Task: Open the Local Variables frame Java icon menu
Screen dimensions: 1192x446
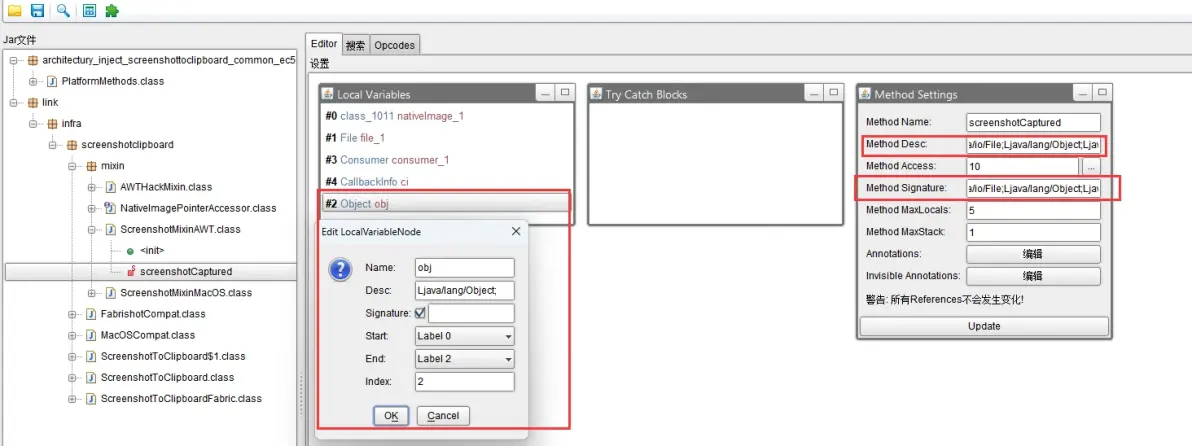Action: coord(328,94)
